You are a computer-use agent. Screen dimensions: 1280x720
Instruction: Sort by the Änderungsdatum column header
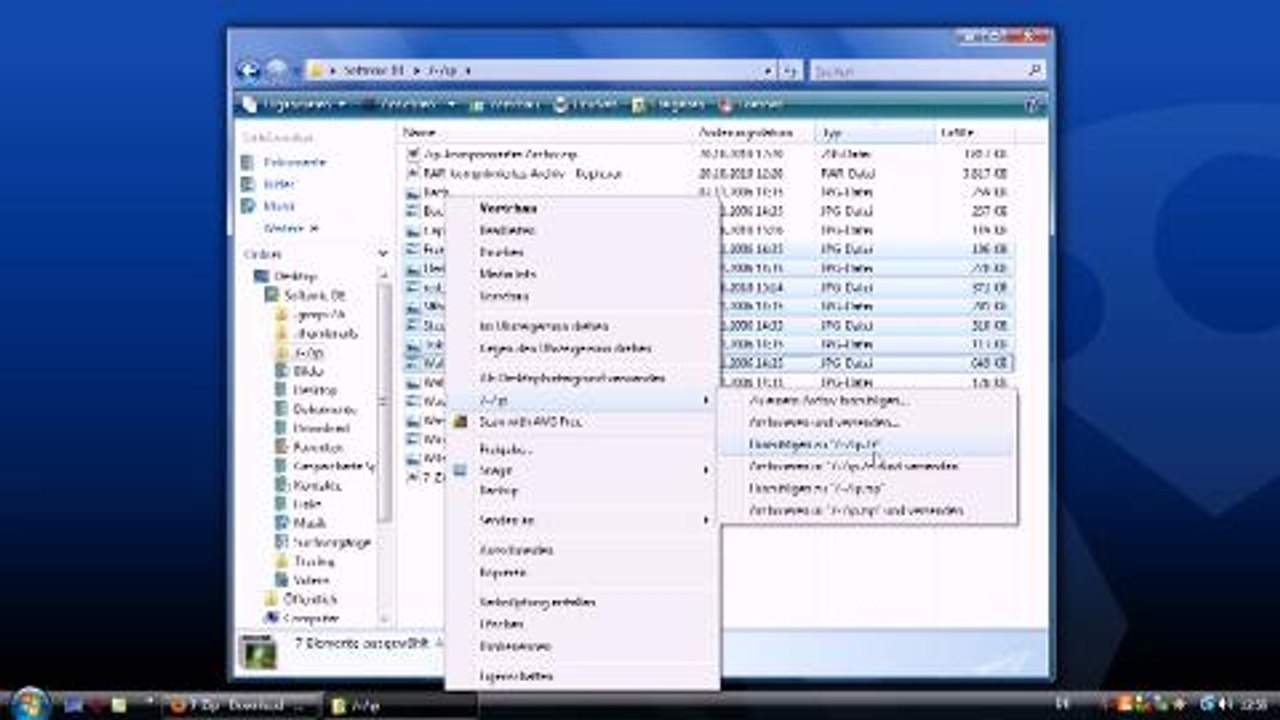click(755, 132)
